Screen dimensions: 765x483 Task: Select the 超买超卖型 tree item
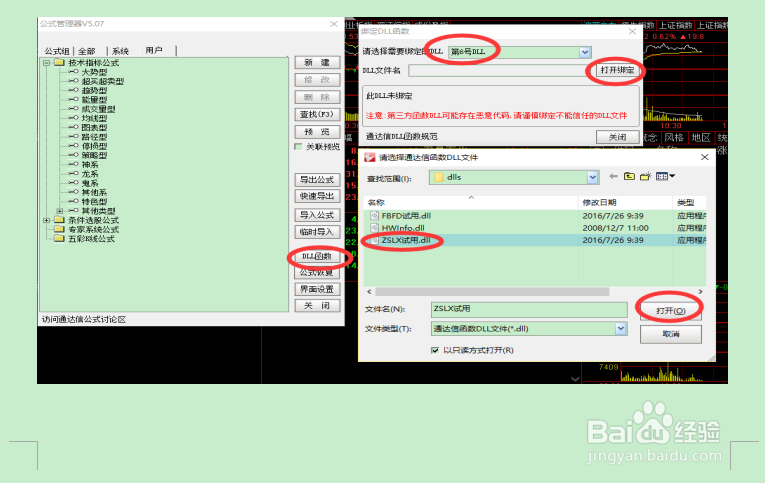pos(102,81)
